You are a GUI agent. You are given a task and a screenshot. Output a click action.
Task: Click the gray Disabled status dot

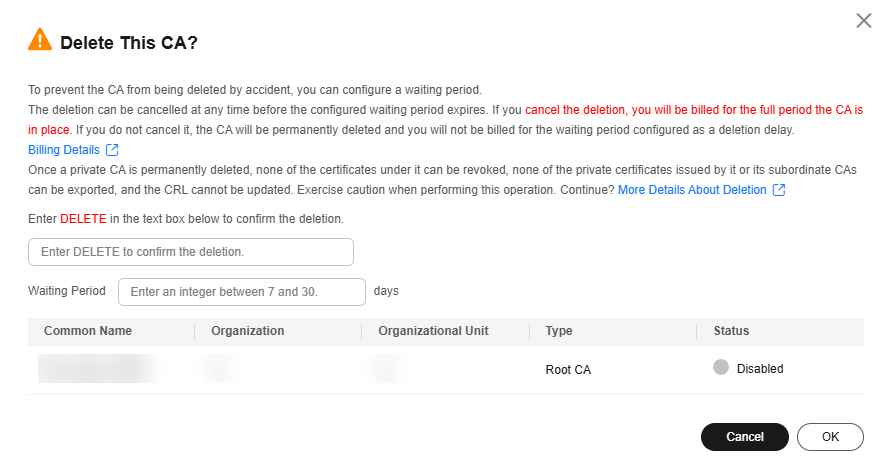point(720,368)
